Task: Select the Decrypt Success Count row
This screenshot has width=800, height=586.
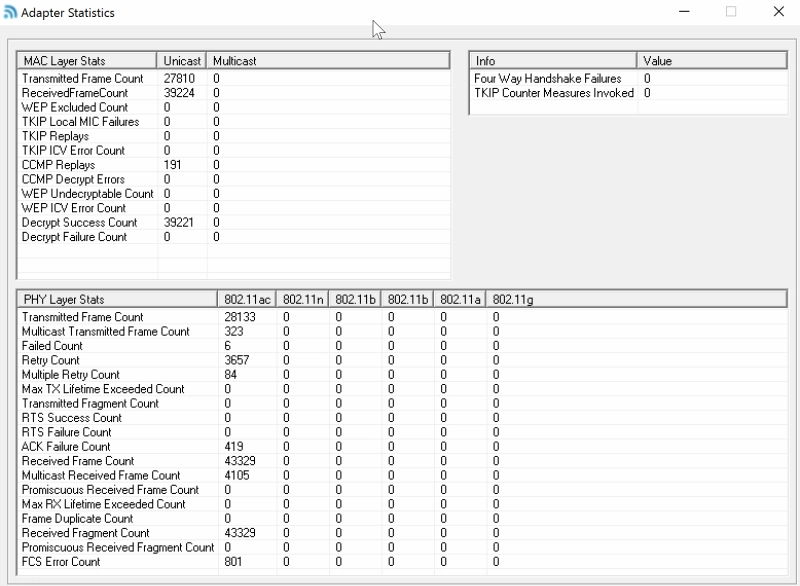Action: [x=234, y=222]
